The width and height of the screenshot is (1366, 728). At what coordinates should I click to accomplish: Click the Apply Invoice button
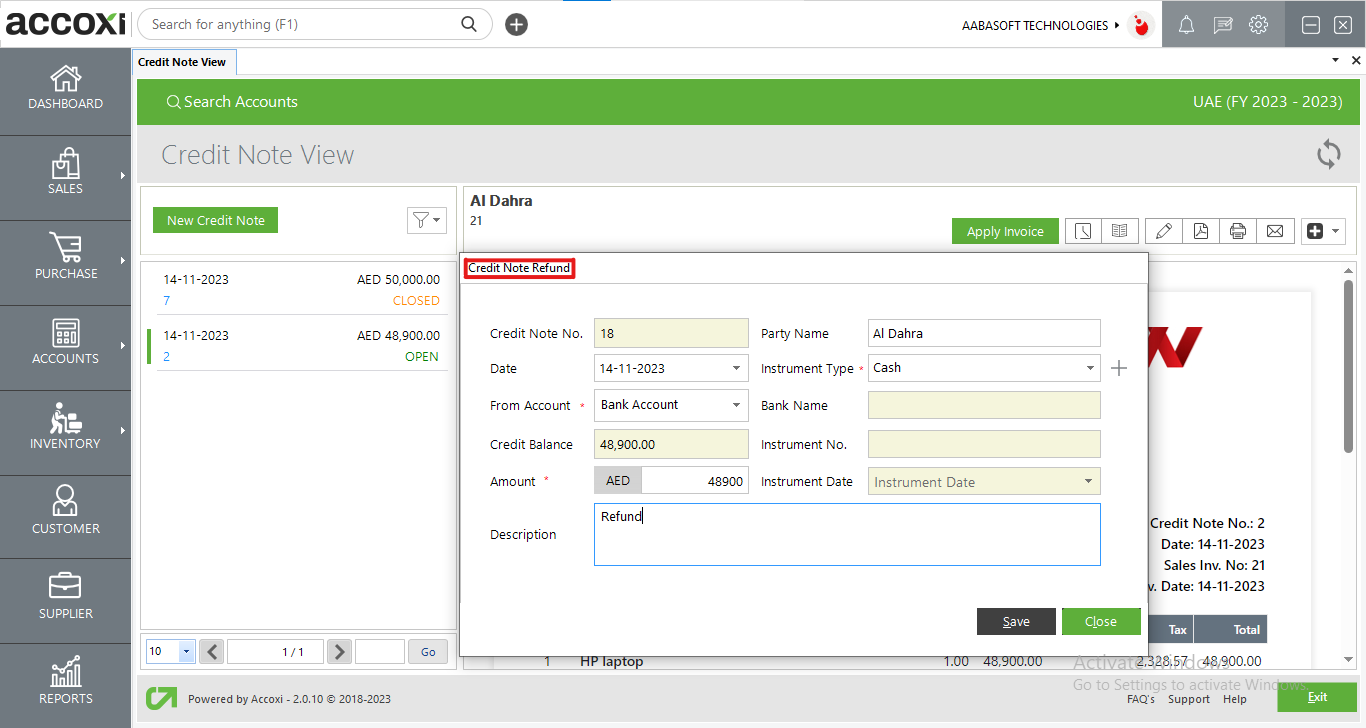pos(1005,230)
